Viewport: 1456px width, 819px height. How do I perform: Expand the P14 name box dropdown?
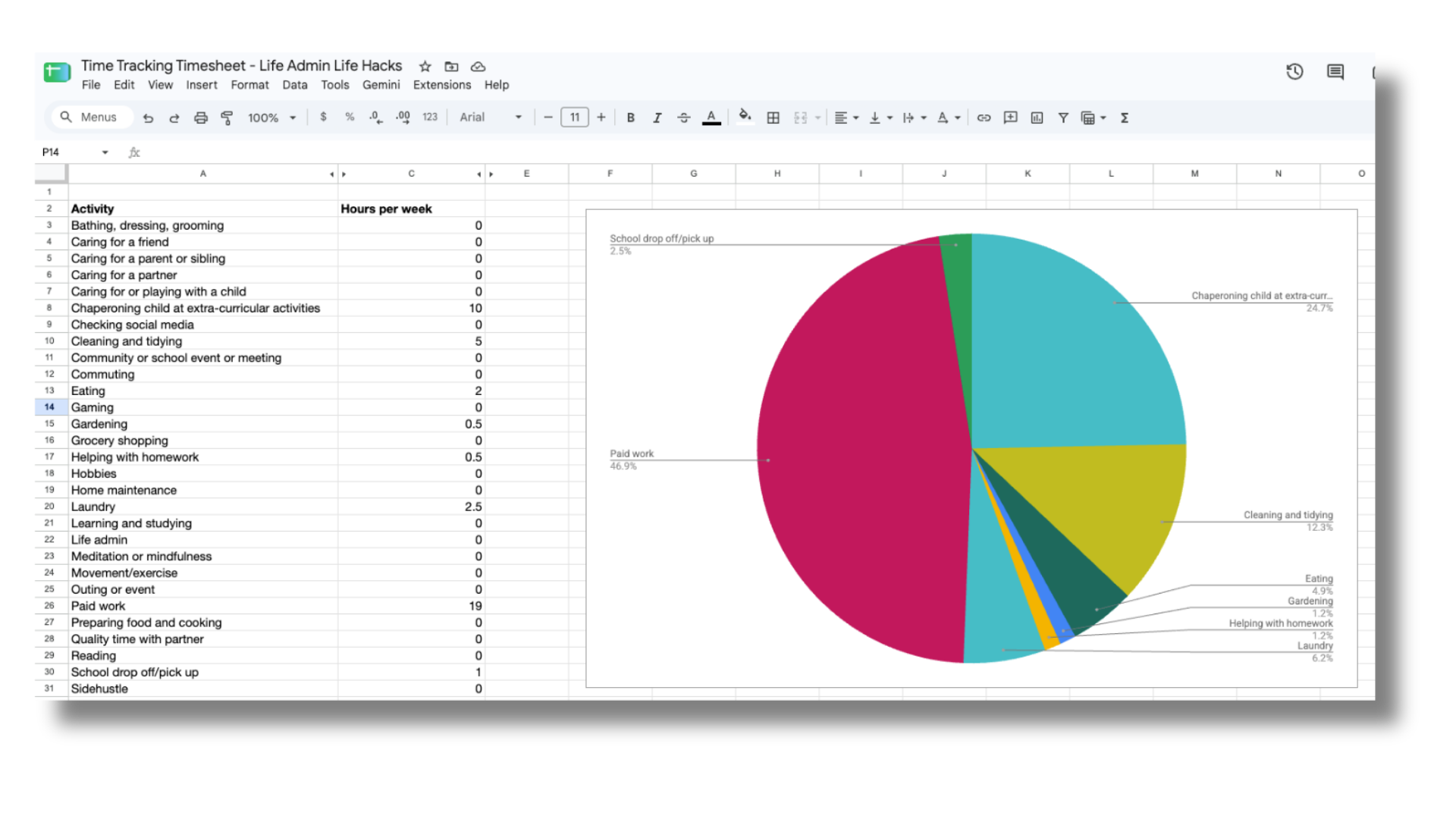[x=105, y=152]
